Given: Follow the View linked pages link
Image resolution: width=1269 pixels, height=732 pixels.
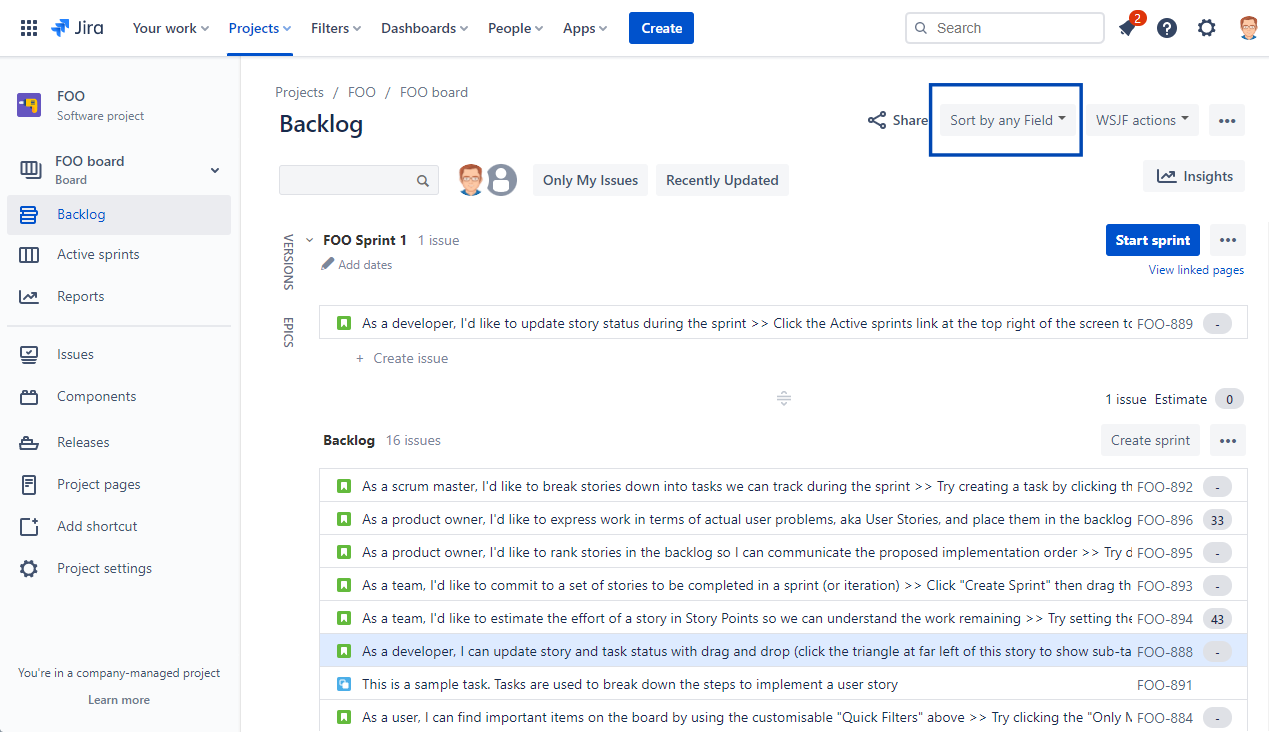Looking at the screenshot, I should [1196, 270].
